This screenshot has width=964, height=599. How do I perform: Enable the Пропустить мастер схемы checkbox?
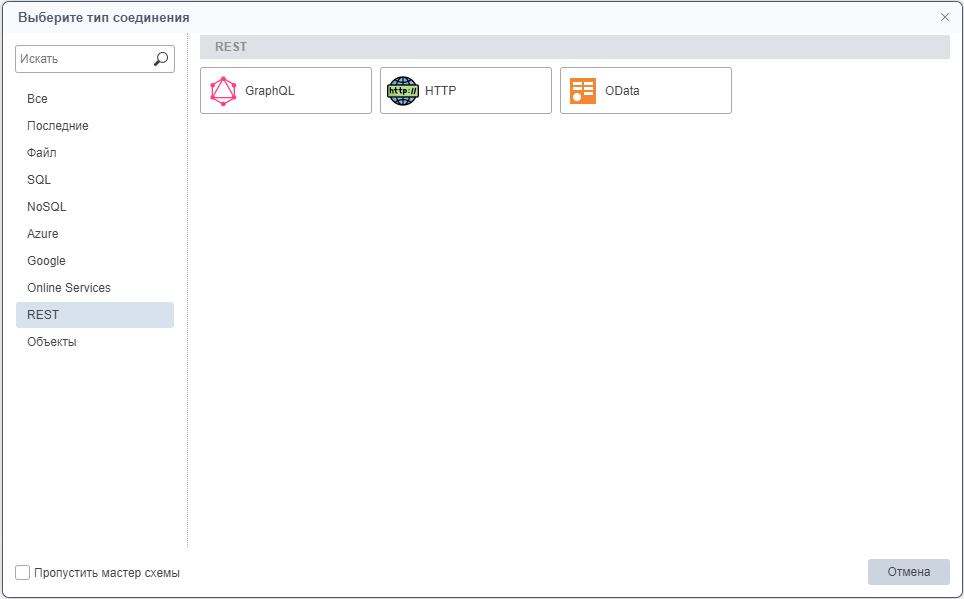click(23, 573)
